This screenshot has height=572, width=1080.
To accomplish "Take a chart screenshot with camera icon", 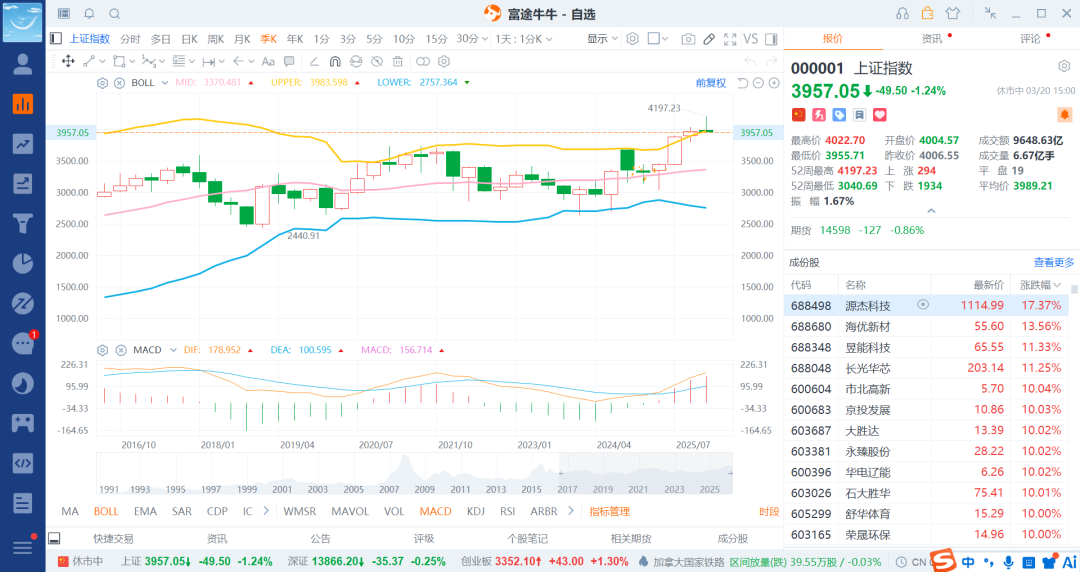I will (688, 39).
